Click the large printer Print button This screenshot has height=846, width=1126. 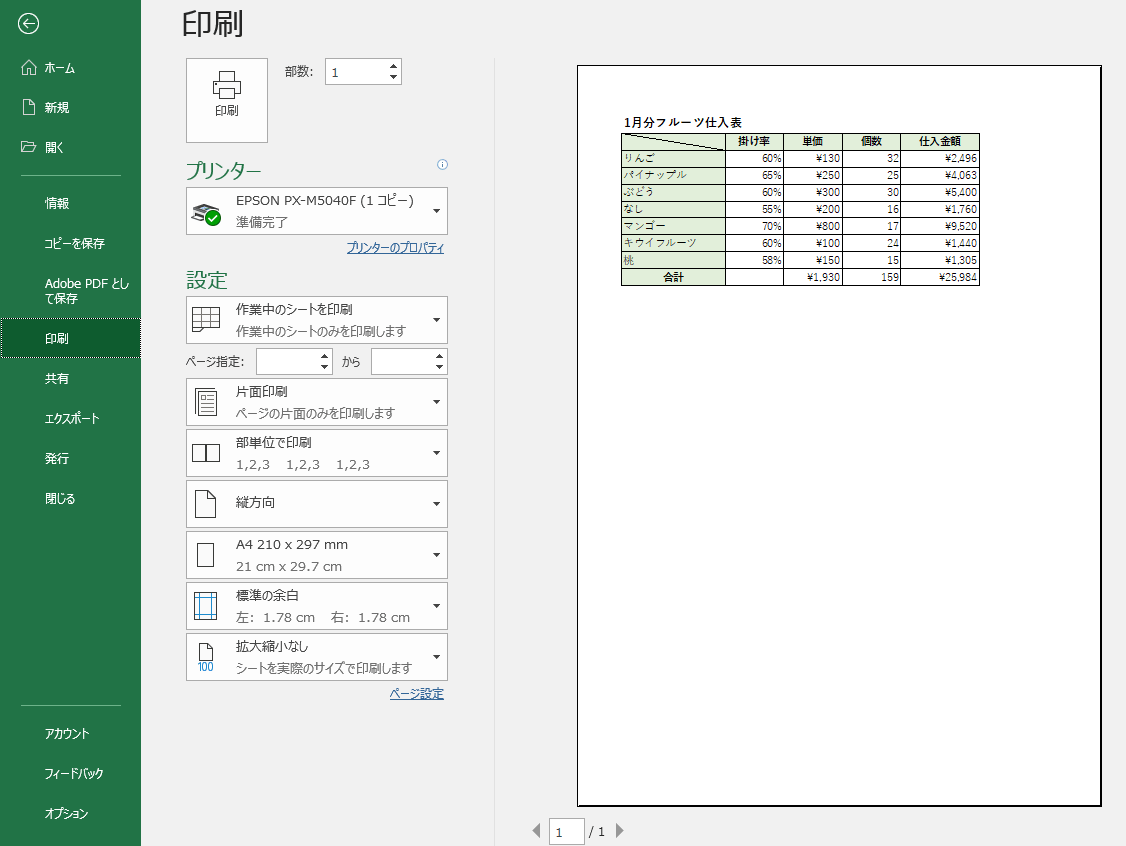tap(227, 101)
